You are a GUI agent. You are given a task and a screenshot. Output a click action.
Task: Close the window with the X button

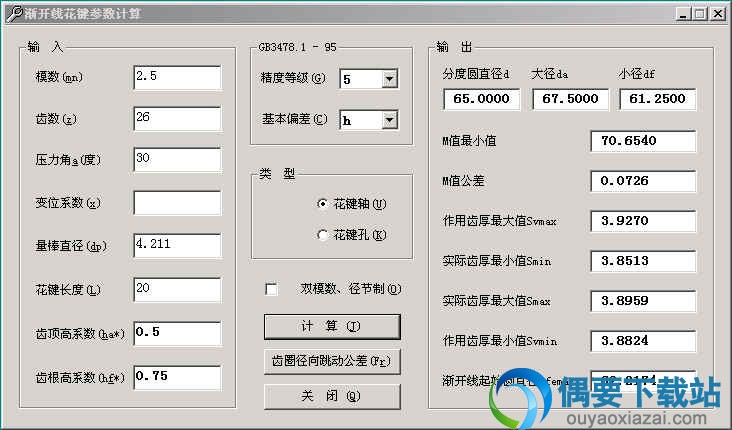tap(718, 14)
